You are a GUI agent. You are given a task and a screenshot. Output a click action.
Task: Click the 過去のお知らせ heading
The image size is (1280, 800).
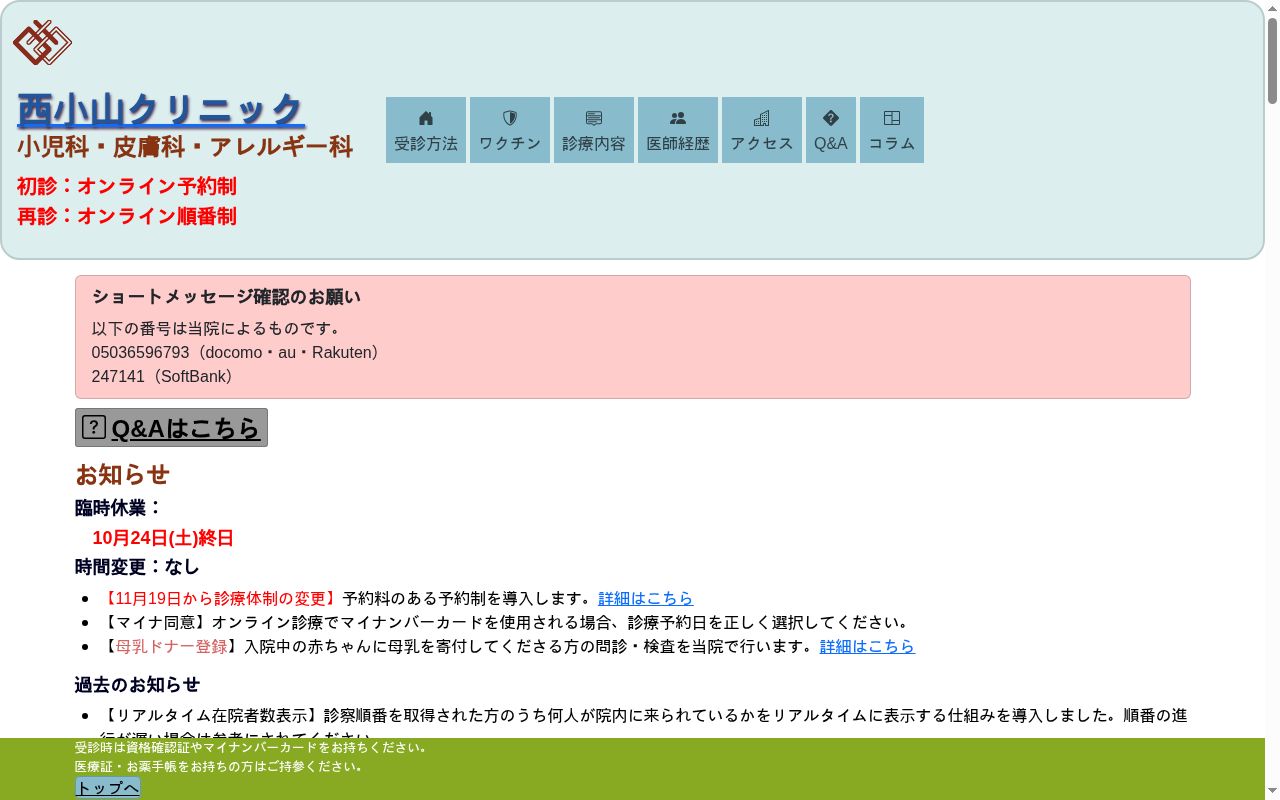[137, 685]
